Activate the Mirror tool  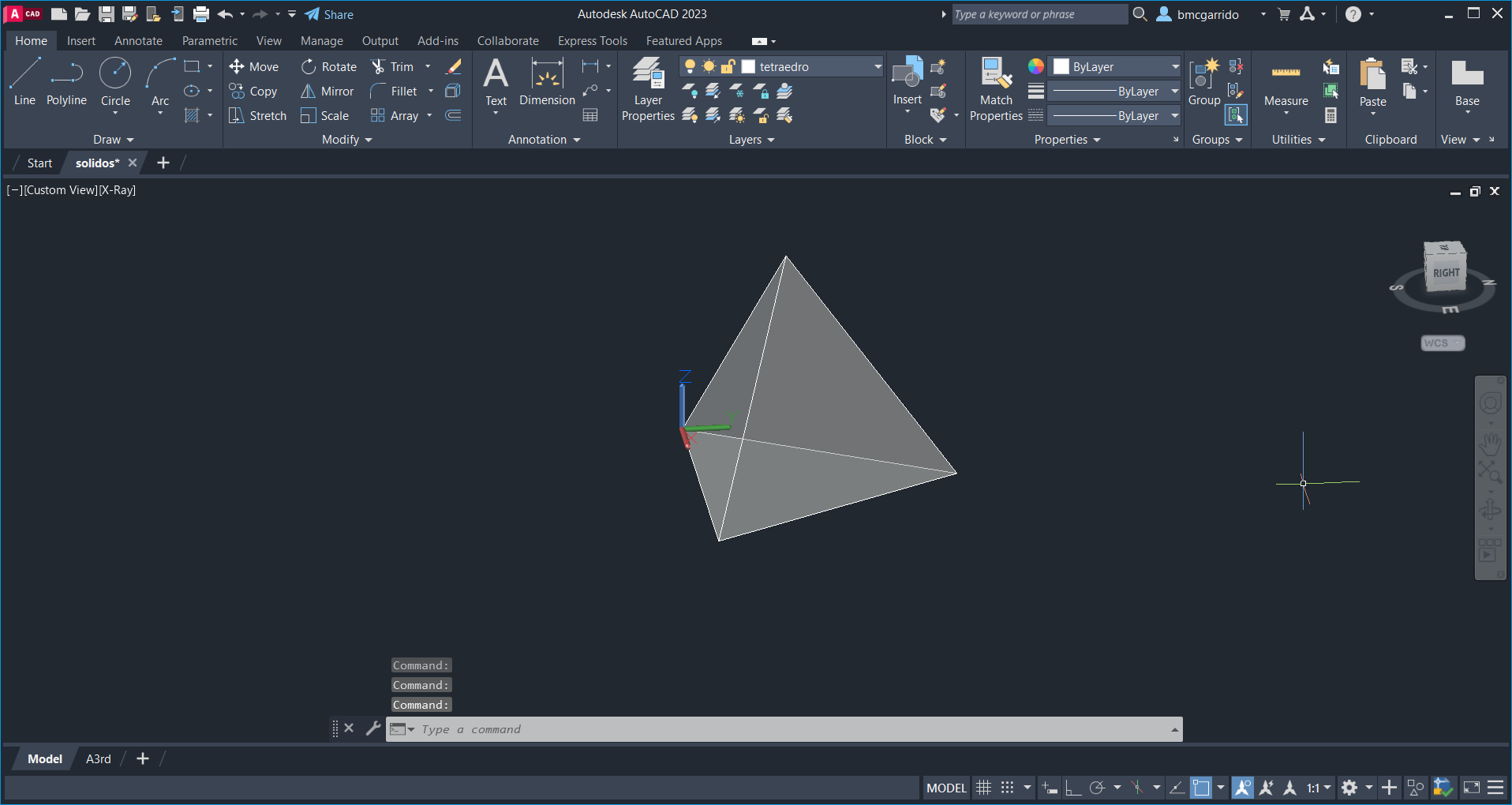coord(327,92)
